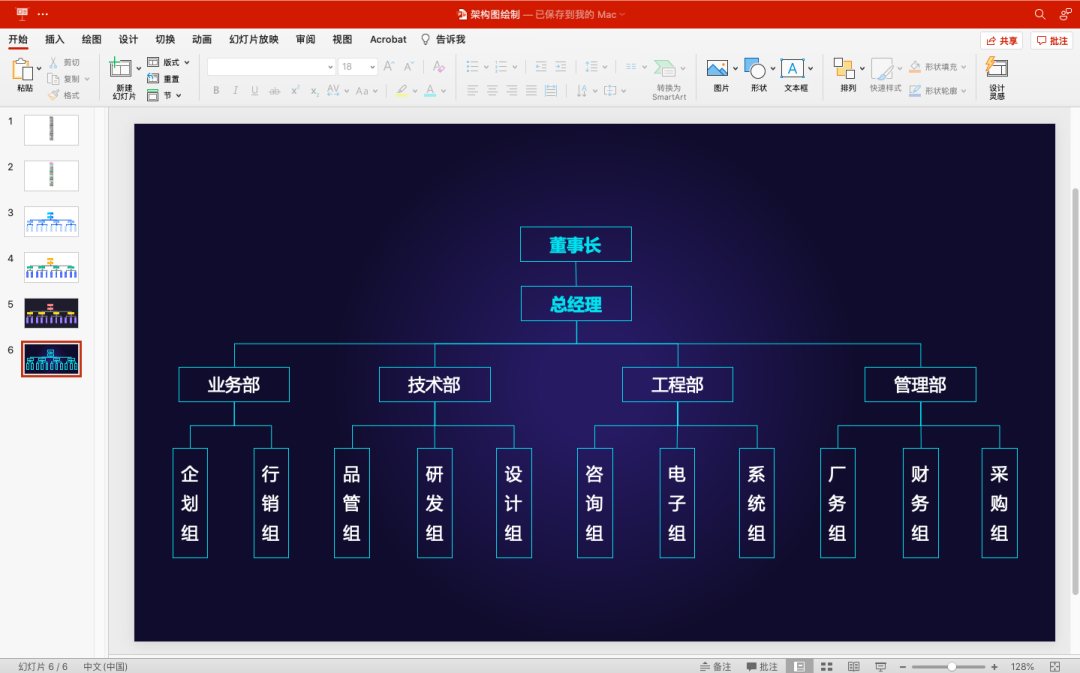Open Design Ideas (设计灵感) icon
The height and width of the screenshot is (673, 1080).
coord(997,68)
